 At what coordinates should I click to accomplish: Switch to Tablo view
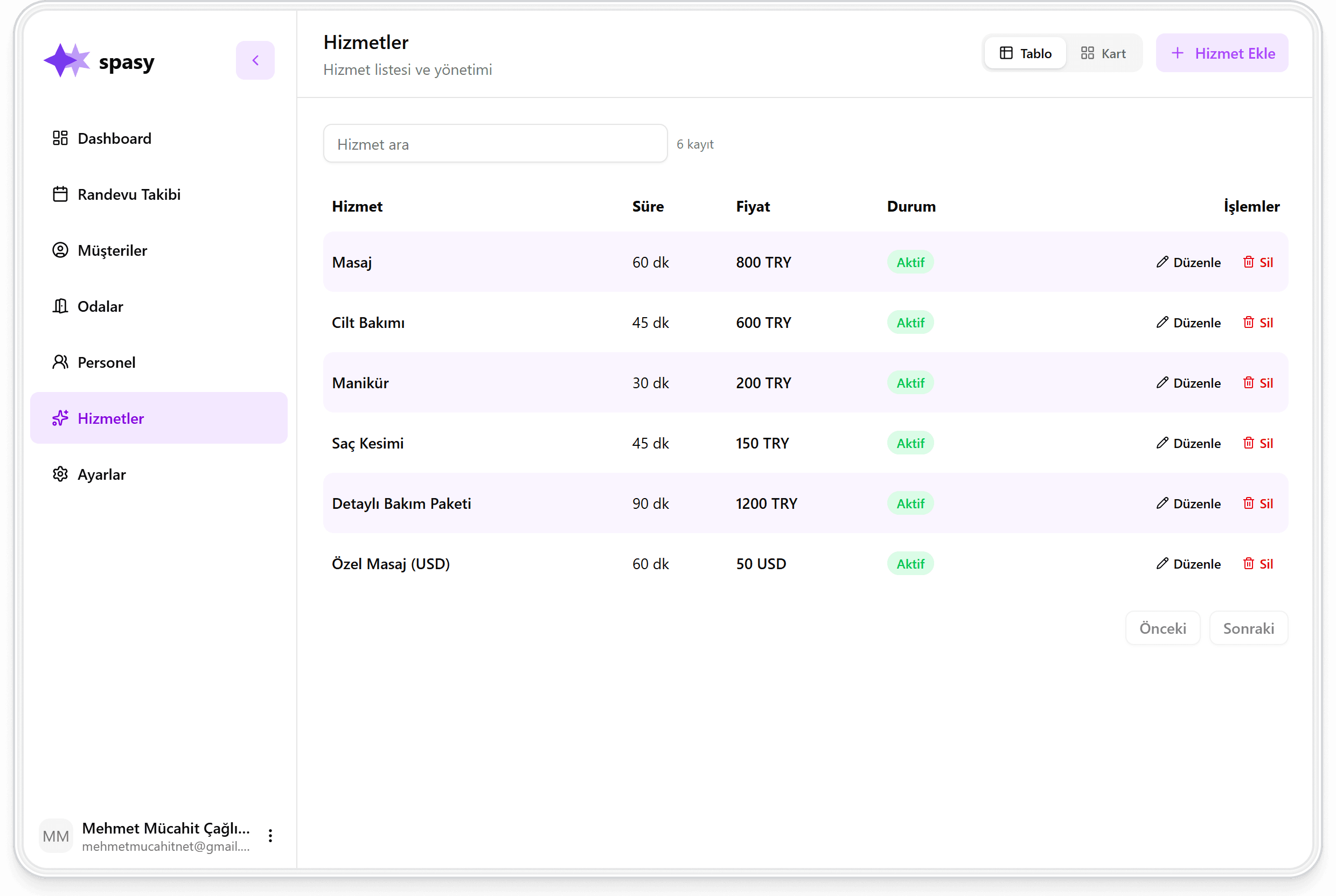coord(1025,53)
